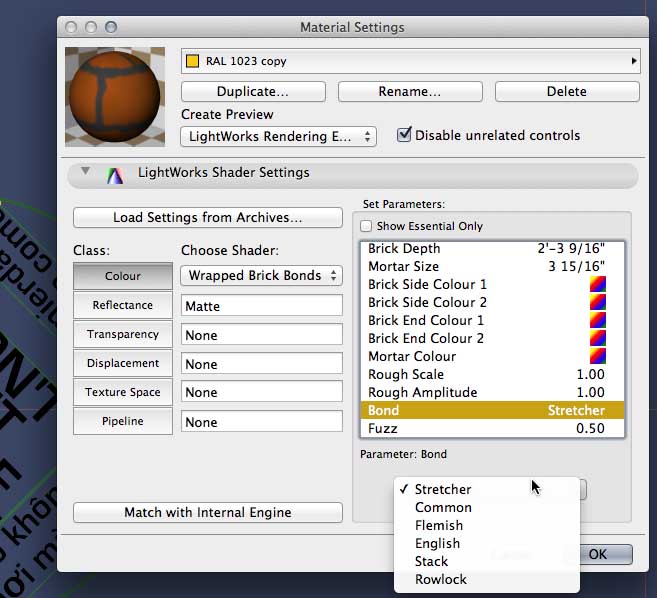The image size is (657, 598).
Task: Click the material preview sphere thumbnail
Action: 115,97
